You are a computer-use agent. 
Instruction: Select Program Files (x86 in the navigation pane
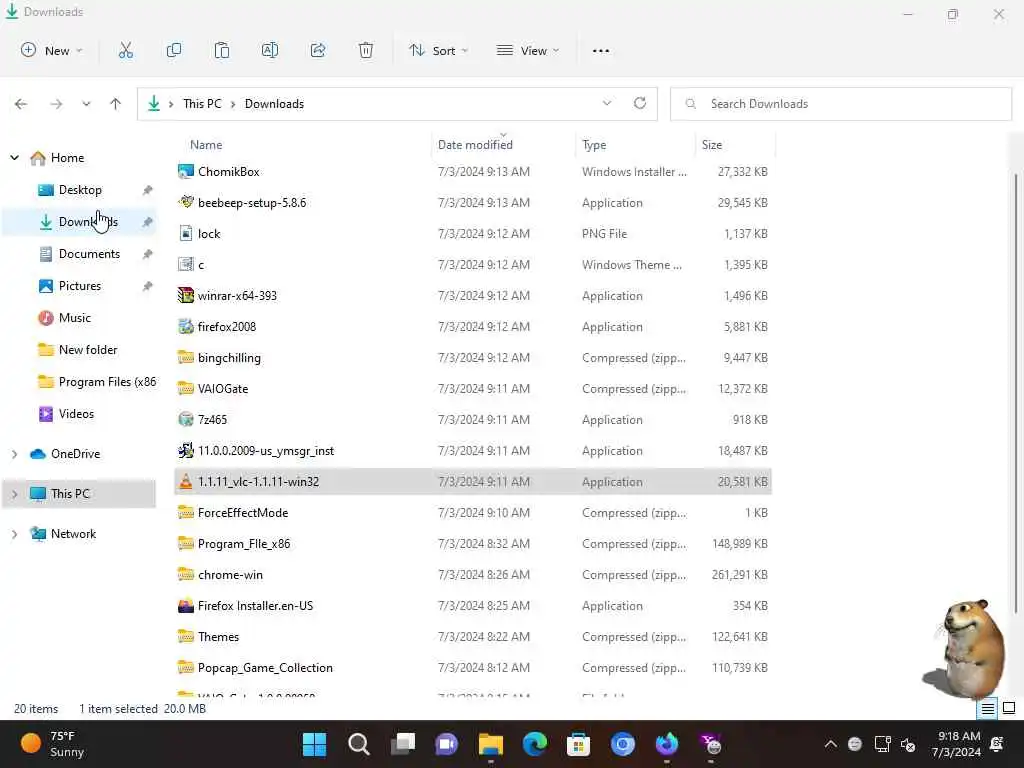pos(107,381)
